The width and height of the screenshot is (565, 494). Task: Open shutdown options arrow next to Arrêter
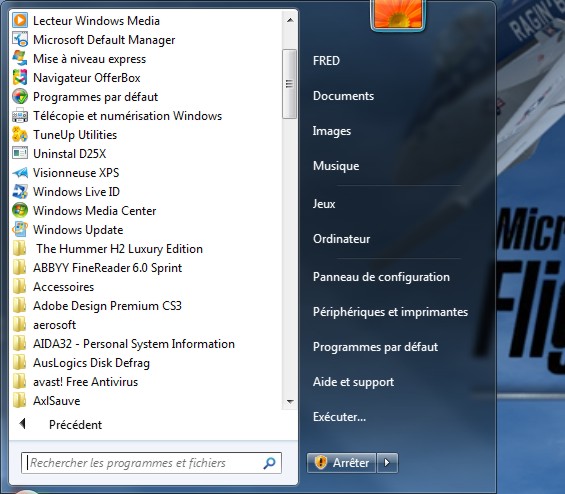pos(387,462)
